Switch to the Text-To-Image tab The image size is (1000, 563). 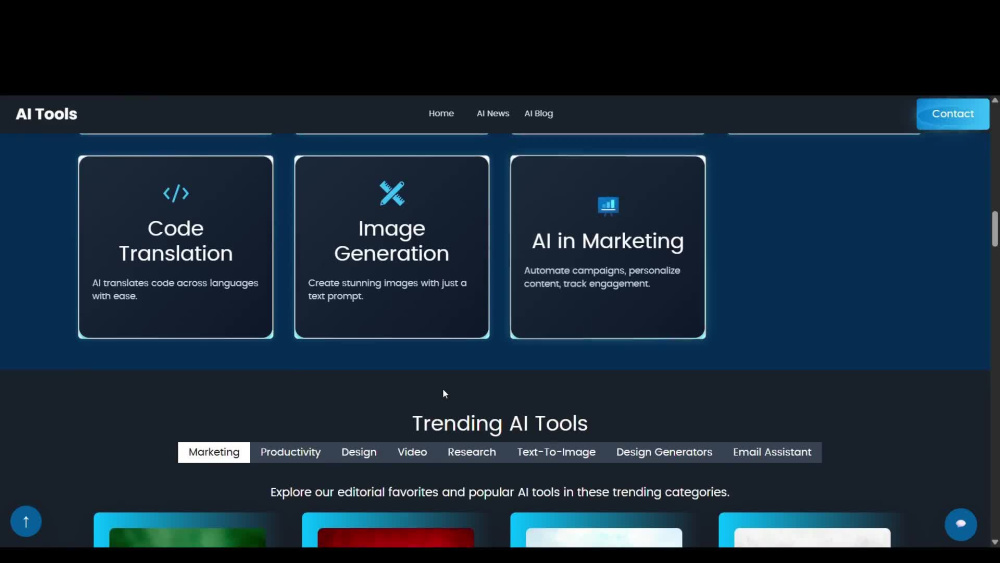556,452
